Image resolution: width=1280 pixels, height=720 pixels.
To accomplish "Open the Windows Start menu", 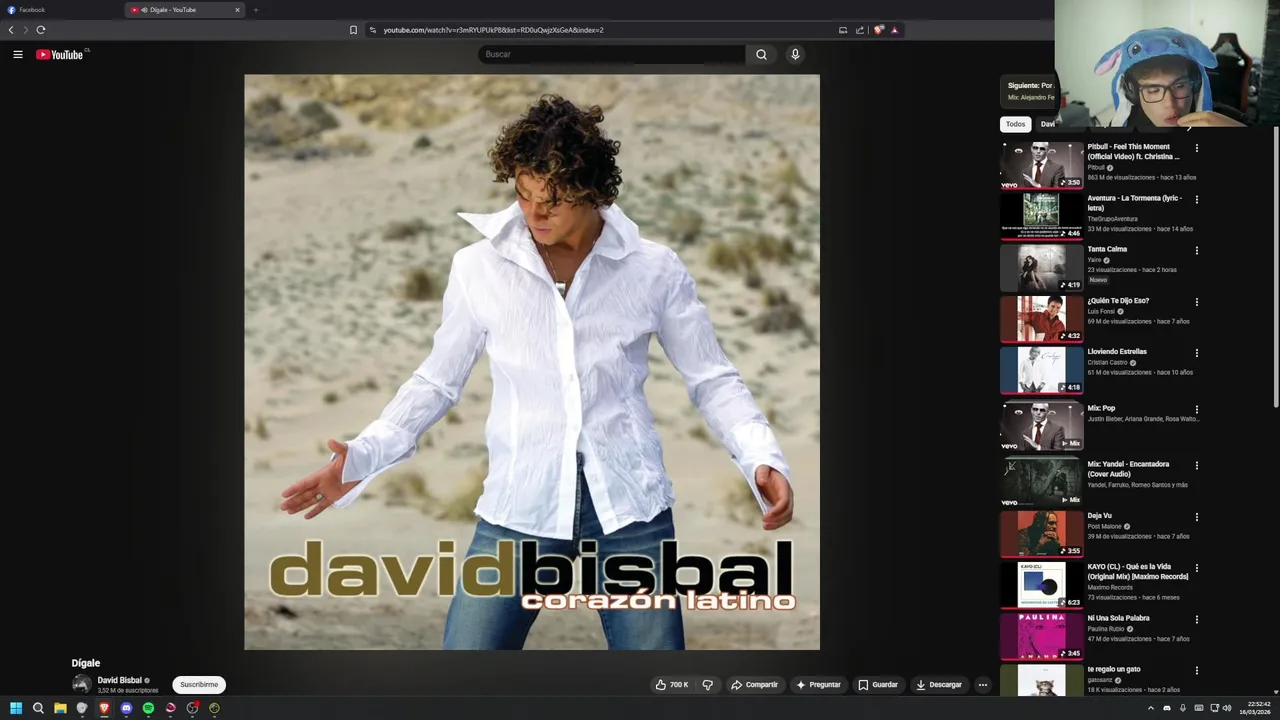I will coord(16,708).
